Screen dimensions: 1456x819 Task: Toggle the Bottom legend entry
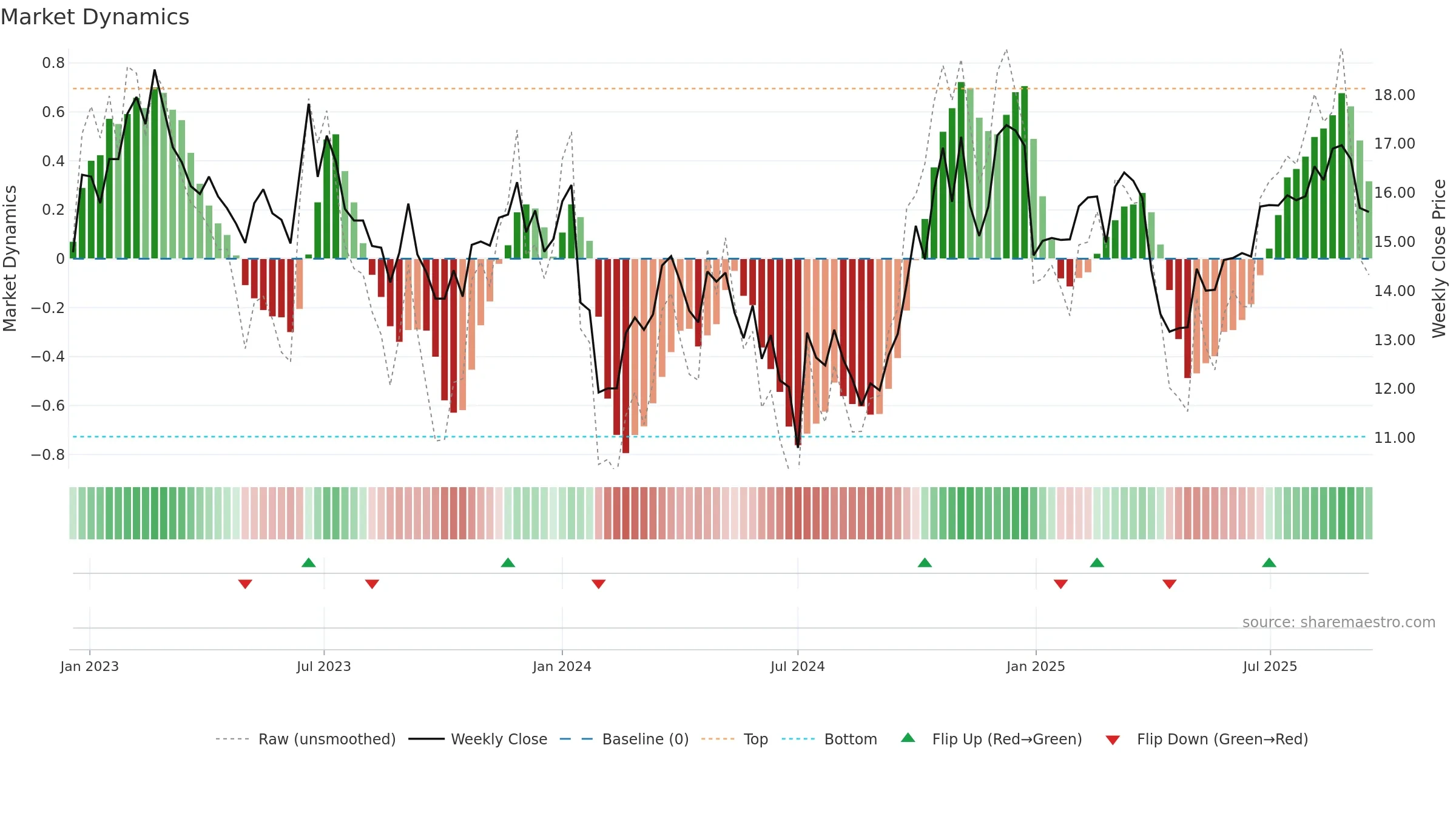point(829,739)
